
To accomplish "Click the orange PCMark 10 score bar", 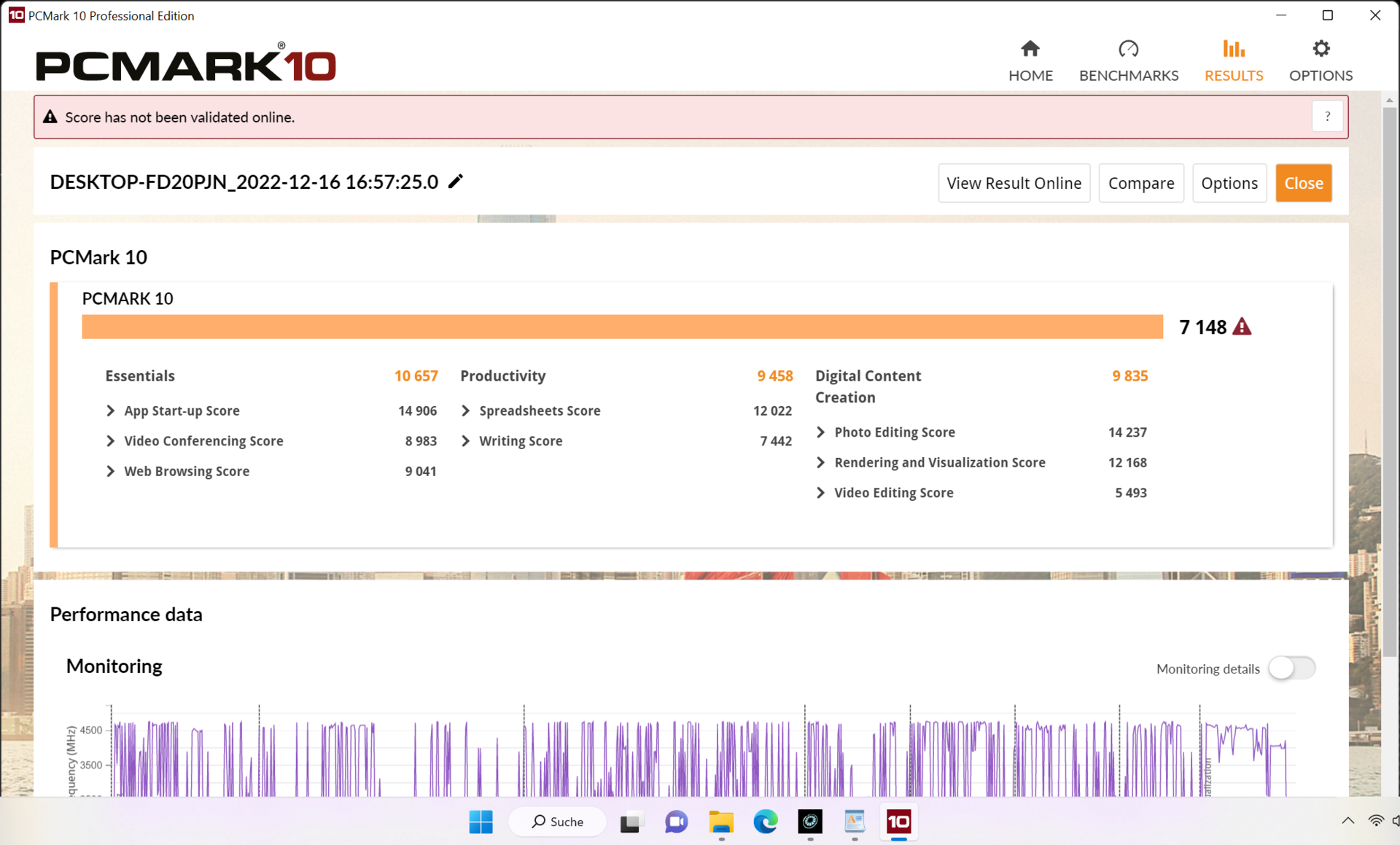I will [x=622, y=327].
